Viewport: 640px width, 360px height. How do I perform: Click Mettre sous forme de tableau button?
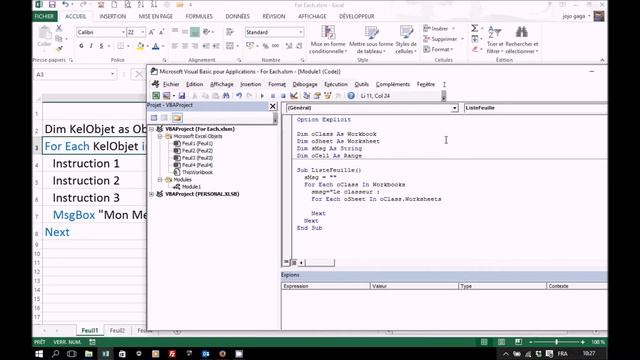tap(371, 40)
